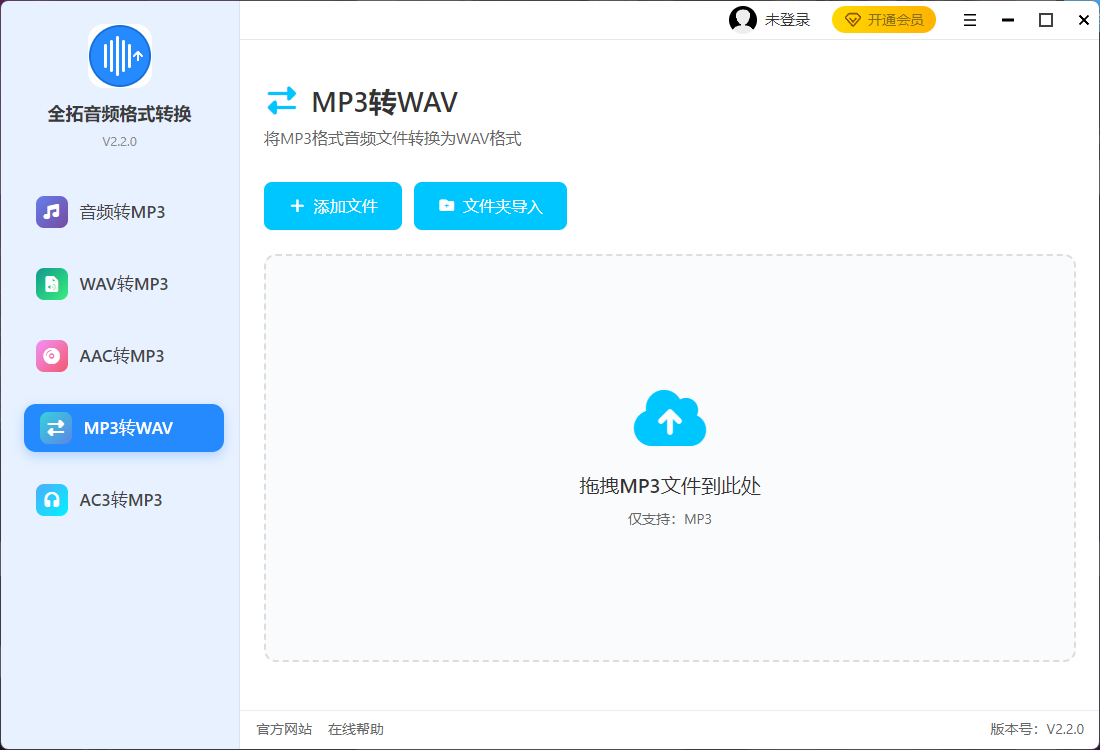Click the user avatar icon

743,20
